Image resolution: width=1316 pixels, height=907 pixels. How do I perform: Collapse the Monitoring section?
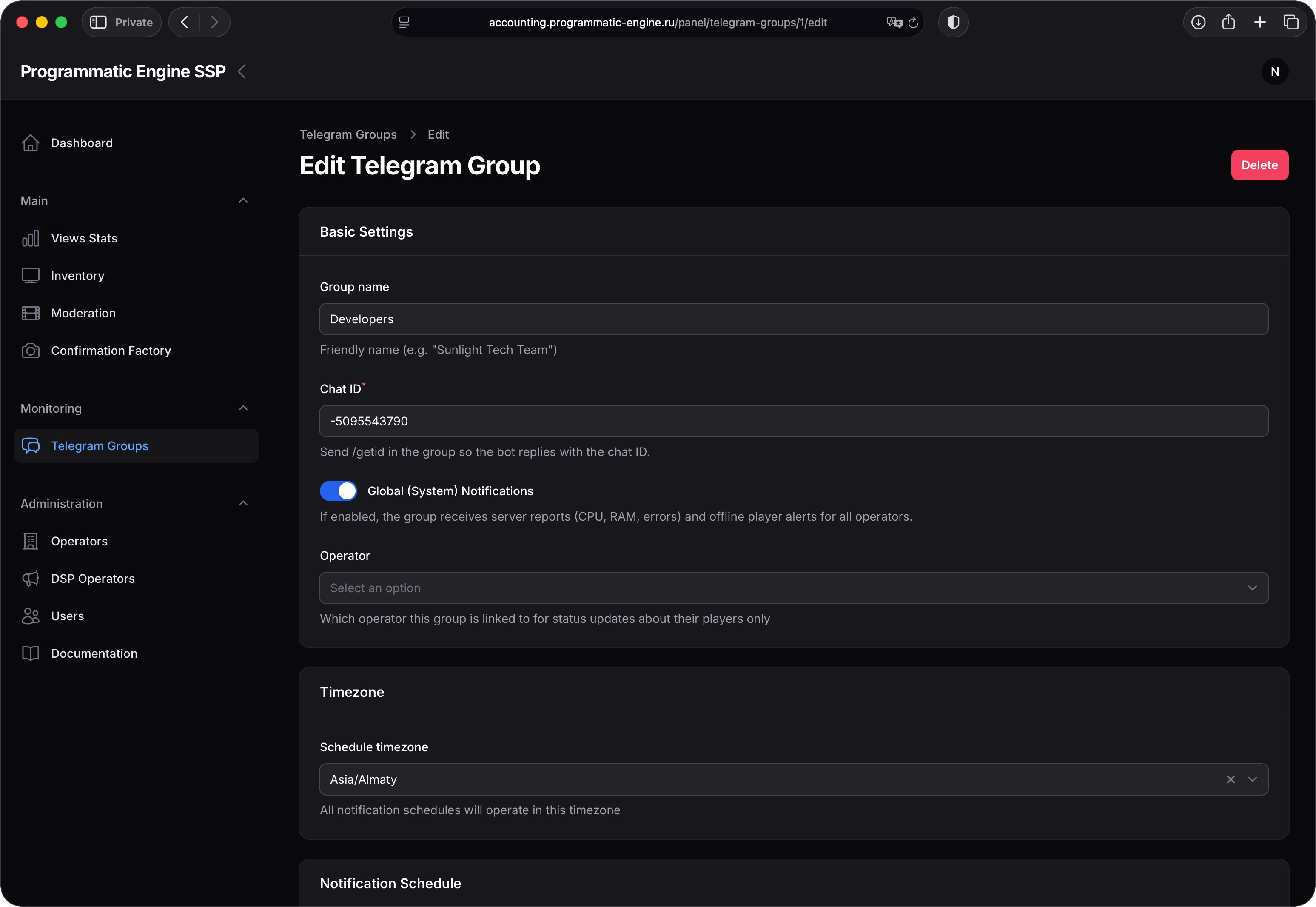243,408
